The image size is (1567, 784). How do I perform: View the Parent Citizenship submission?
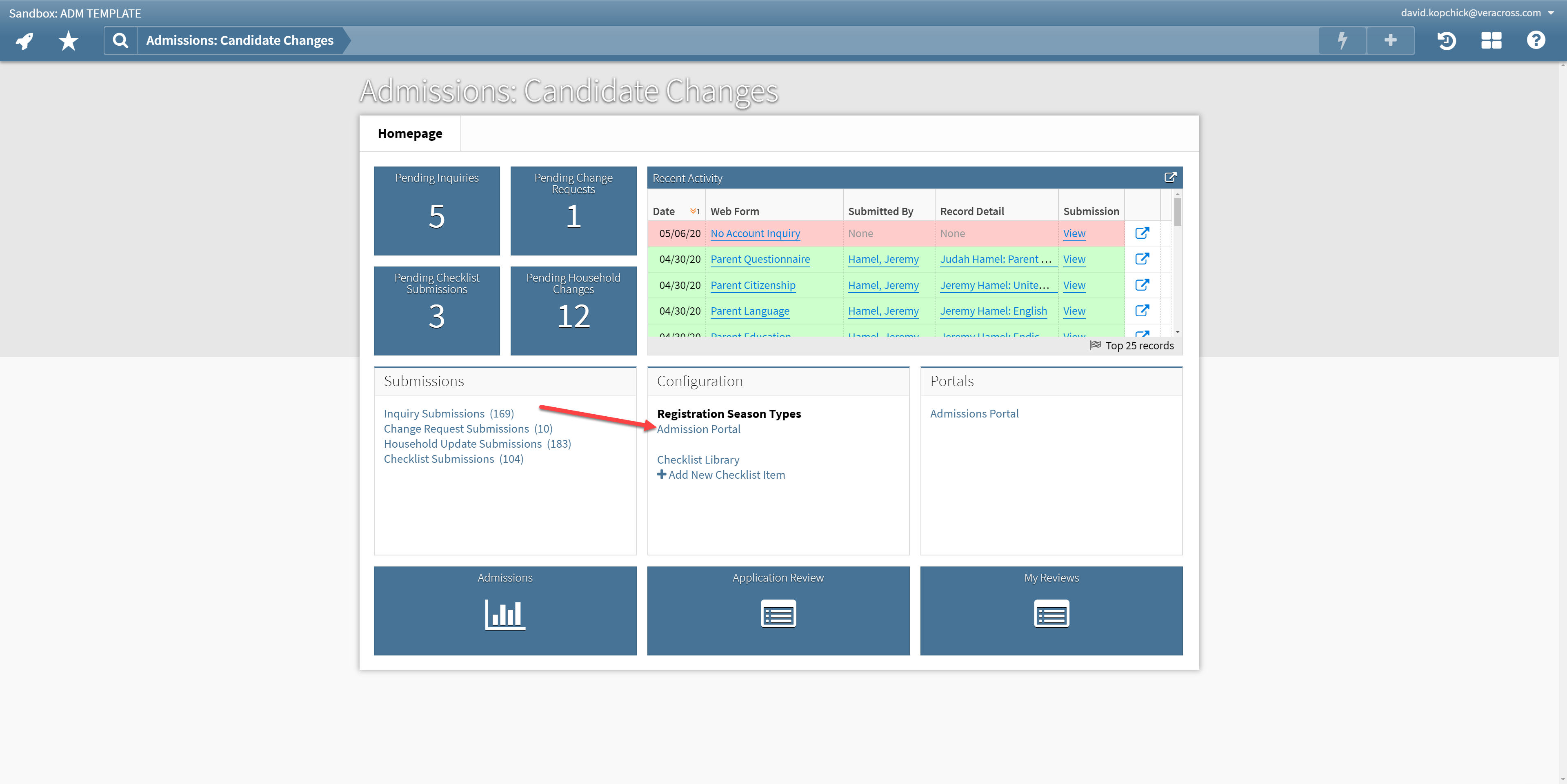[1074, 284]
